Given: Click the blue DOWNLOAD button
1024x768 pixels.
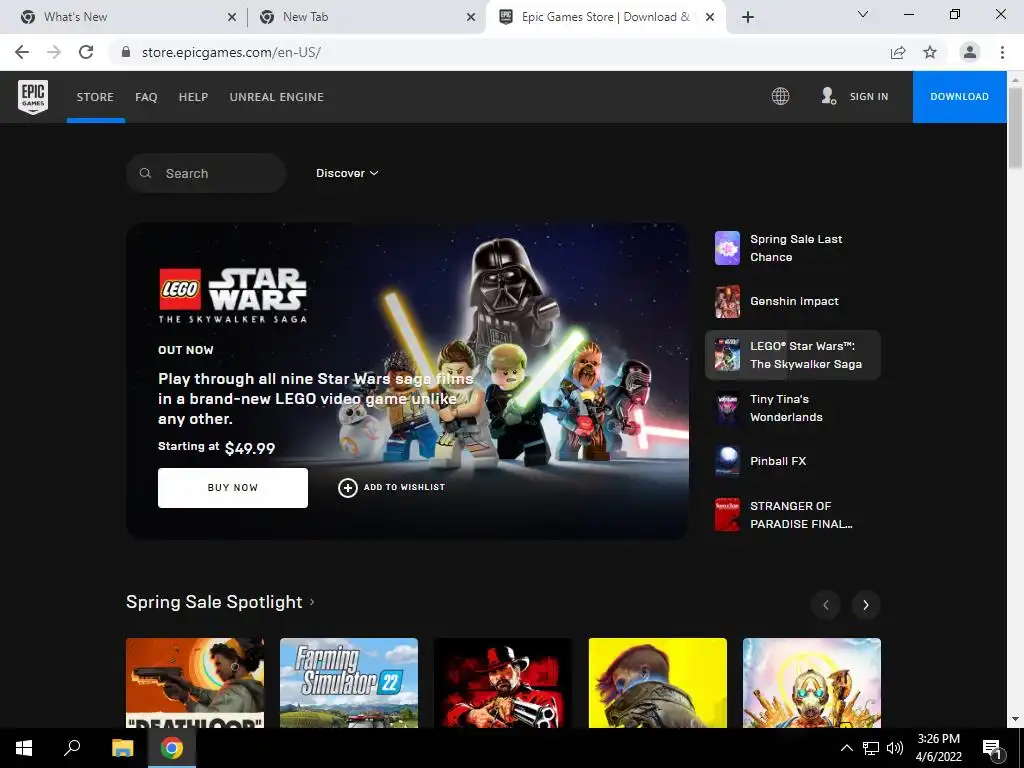Looking at the screenshot, I should coord(959,97).
